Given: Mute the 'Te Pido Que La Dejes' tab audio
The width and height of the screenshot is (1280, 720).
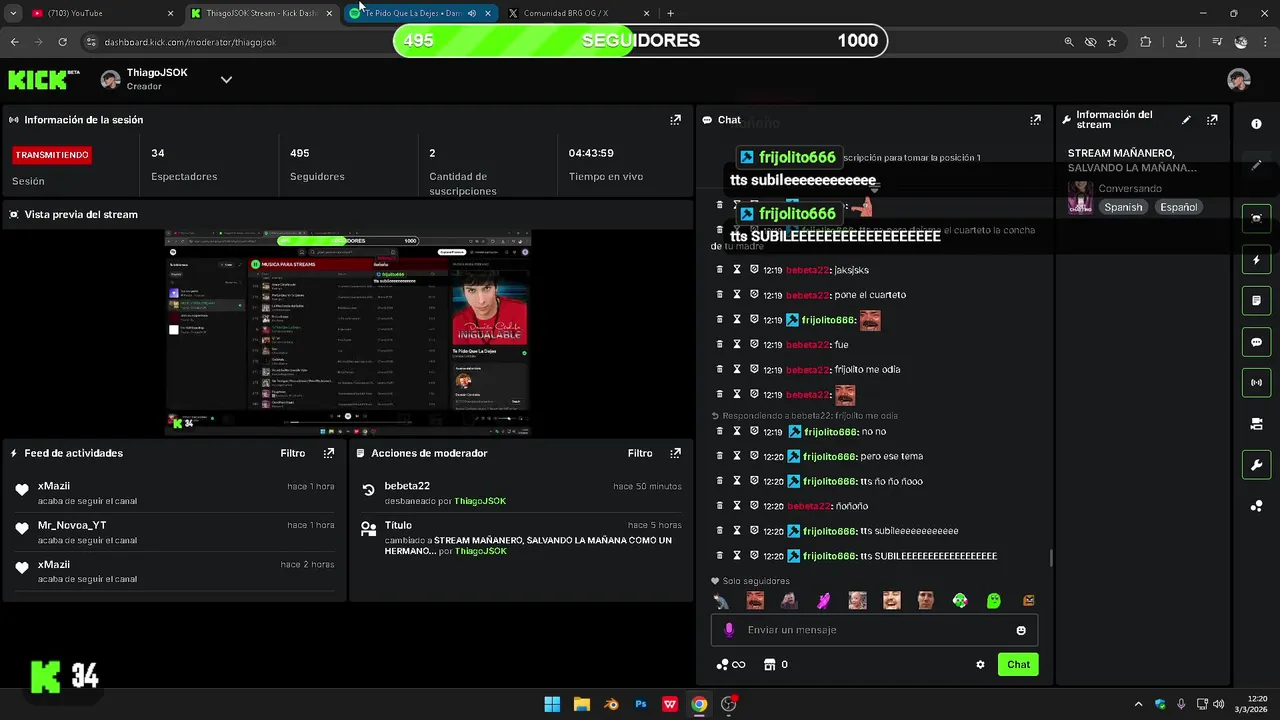Looking at the screenshot, I should [472, 14].
